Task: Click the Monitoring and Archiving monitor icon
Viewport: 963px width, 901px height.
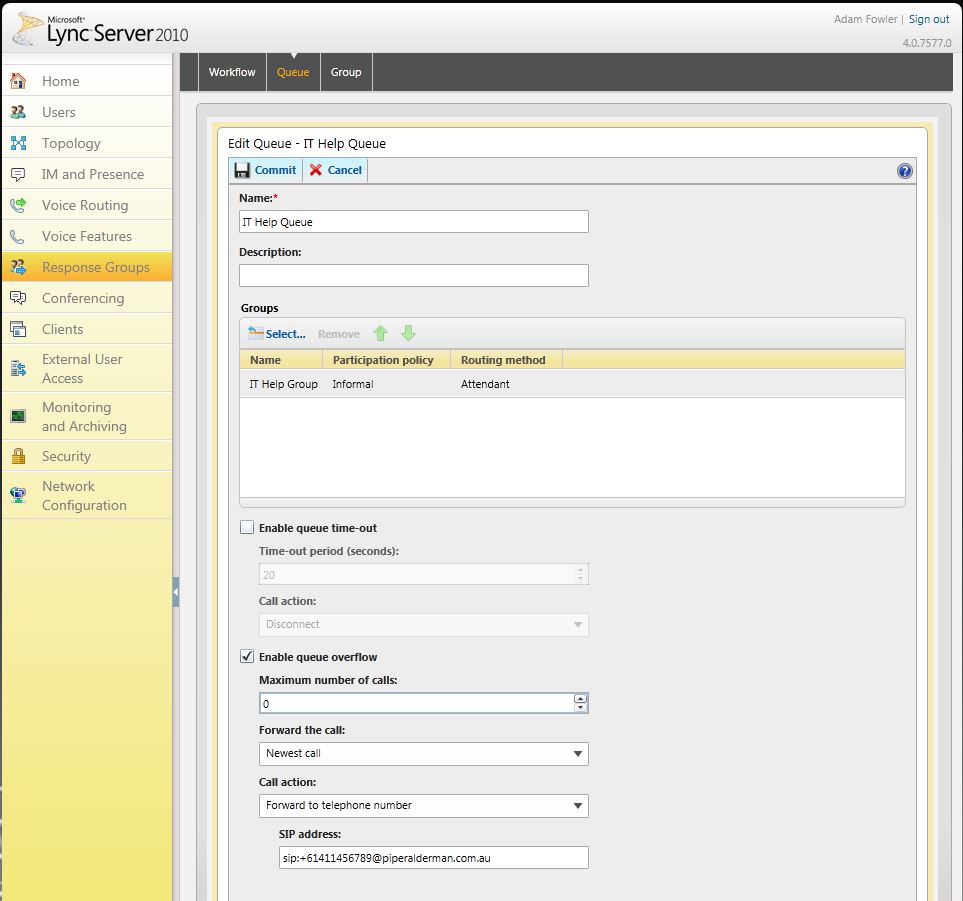Action: click(x=18, y=416)
